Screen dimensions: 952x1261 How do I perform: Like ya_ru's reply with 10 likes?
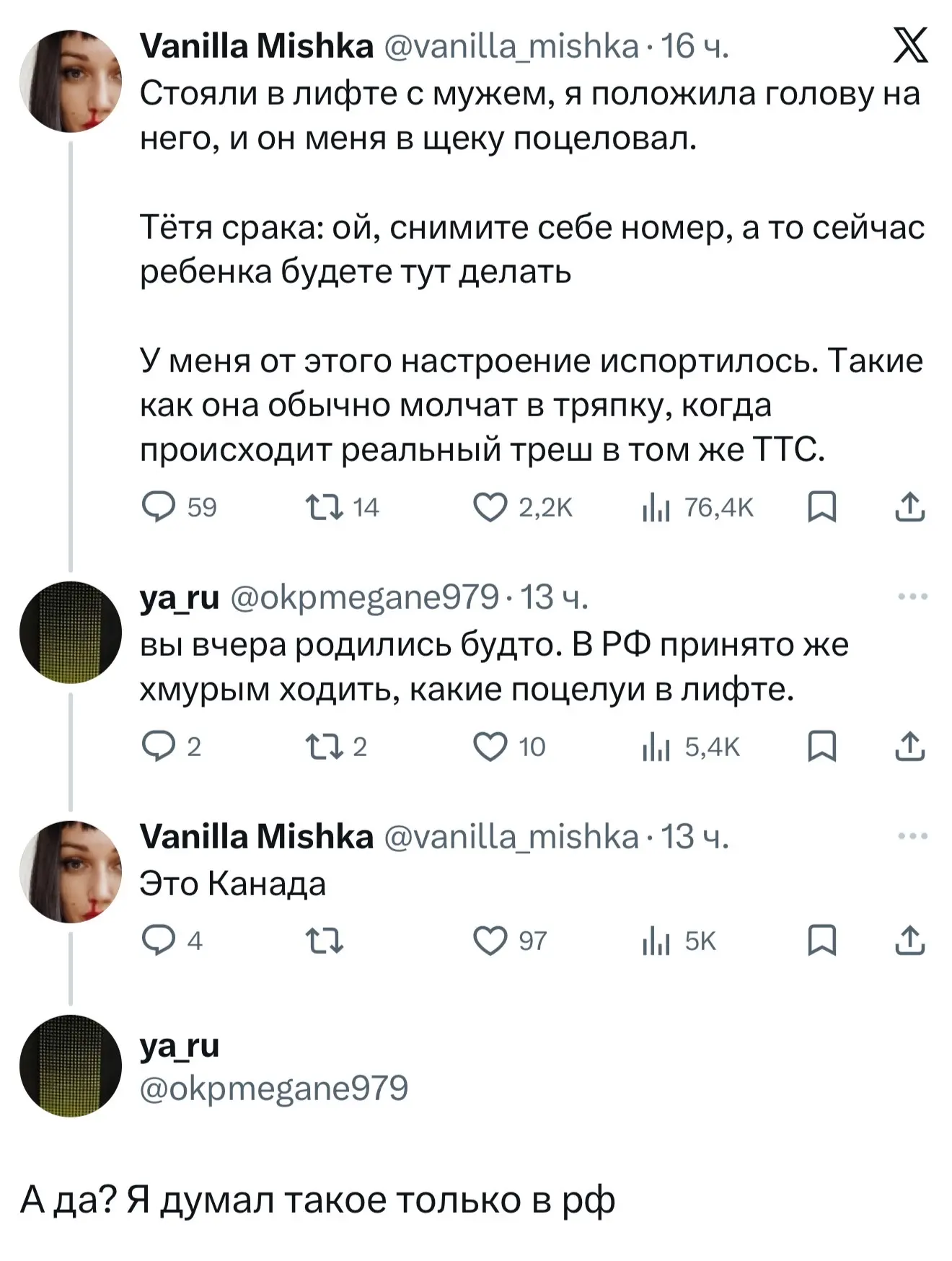click(490, 747)
